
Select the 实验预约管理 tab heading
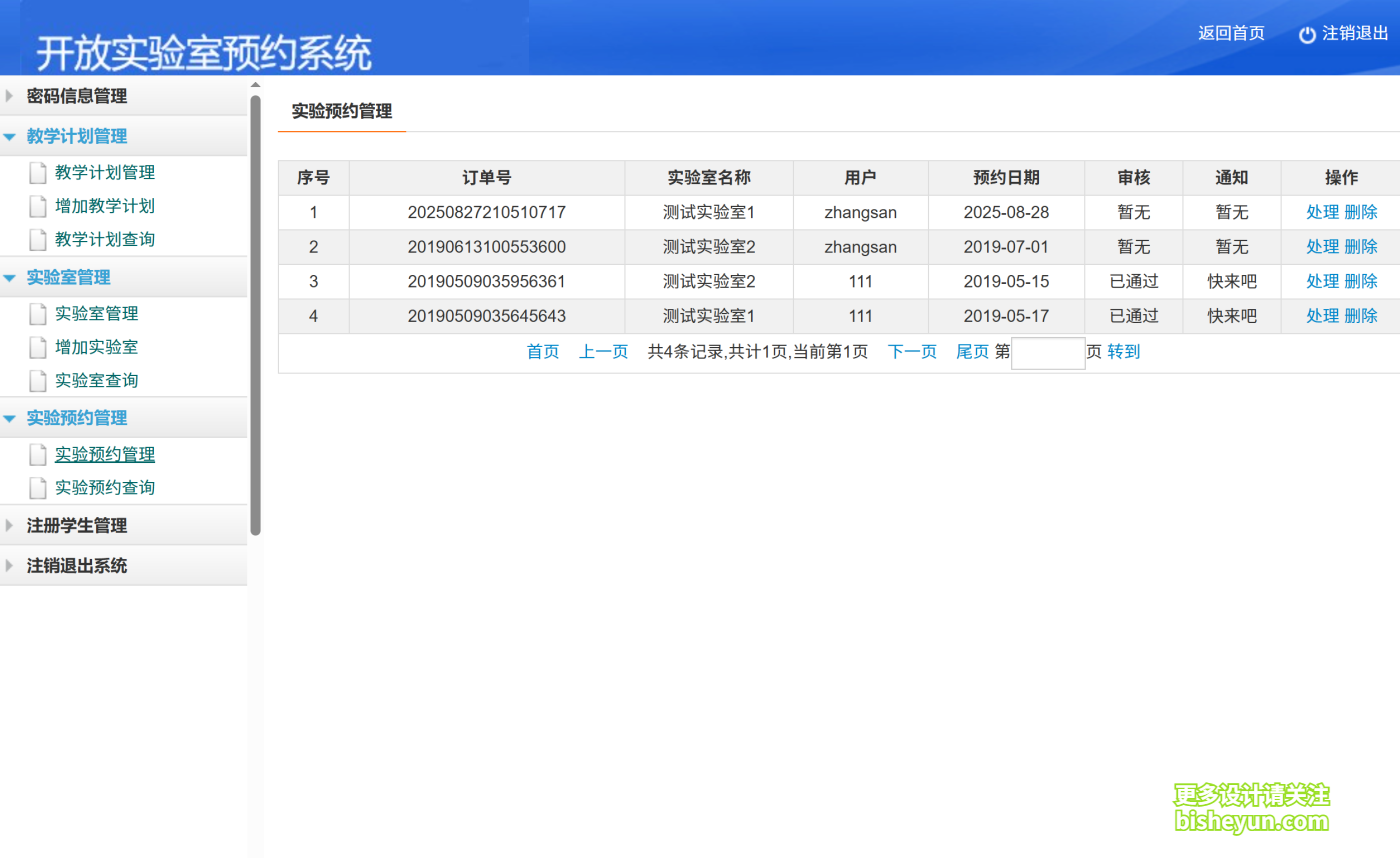[342, 112]
